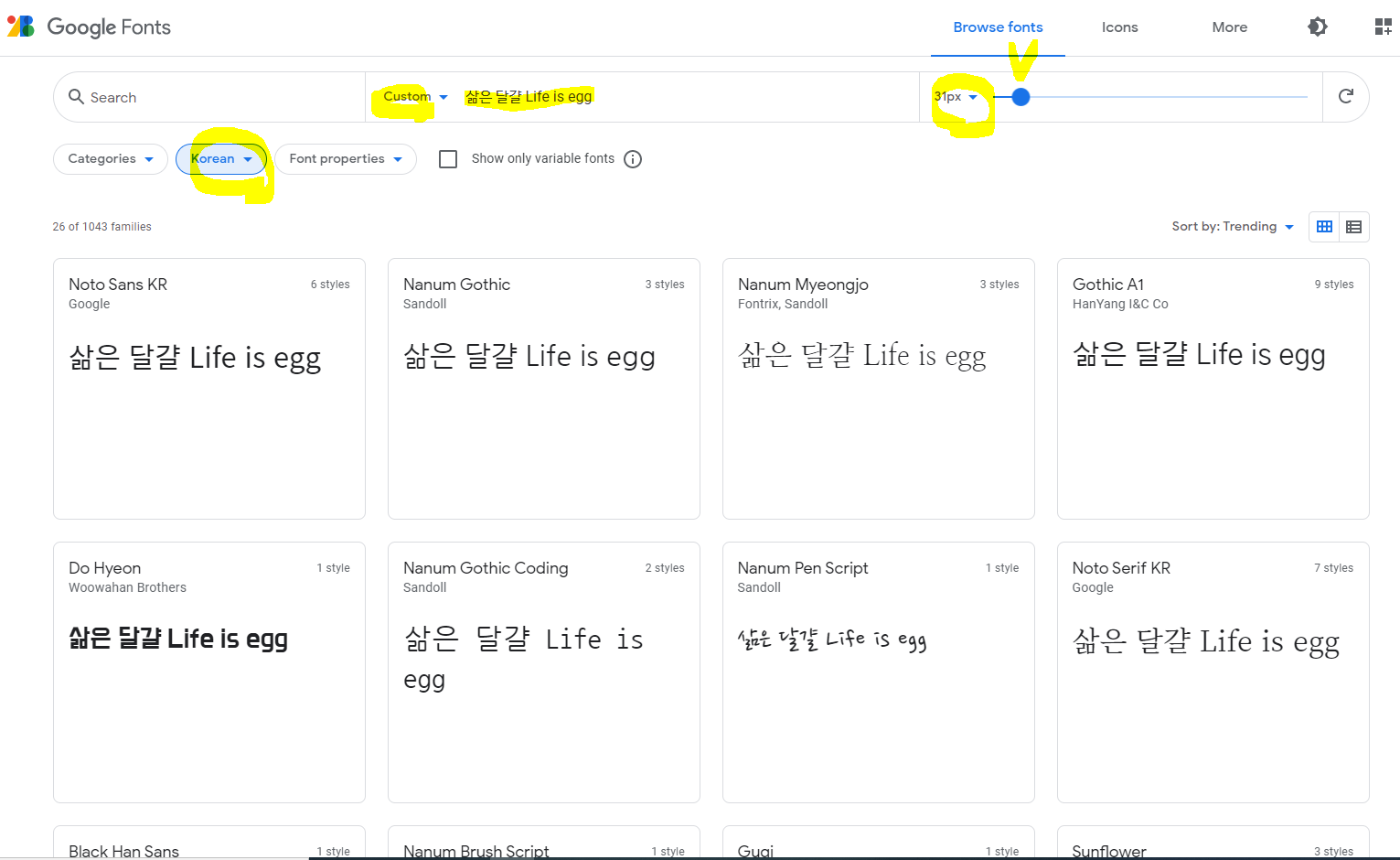Click the '26 of 1043 families' count text
The width and height of the screenshot is (1400, 860).
pyautogui.click(x=102, y=227)
